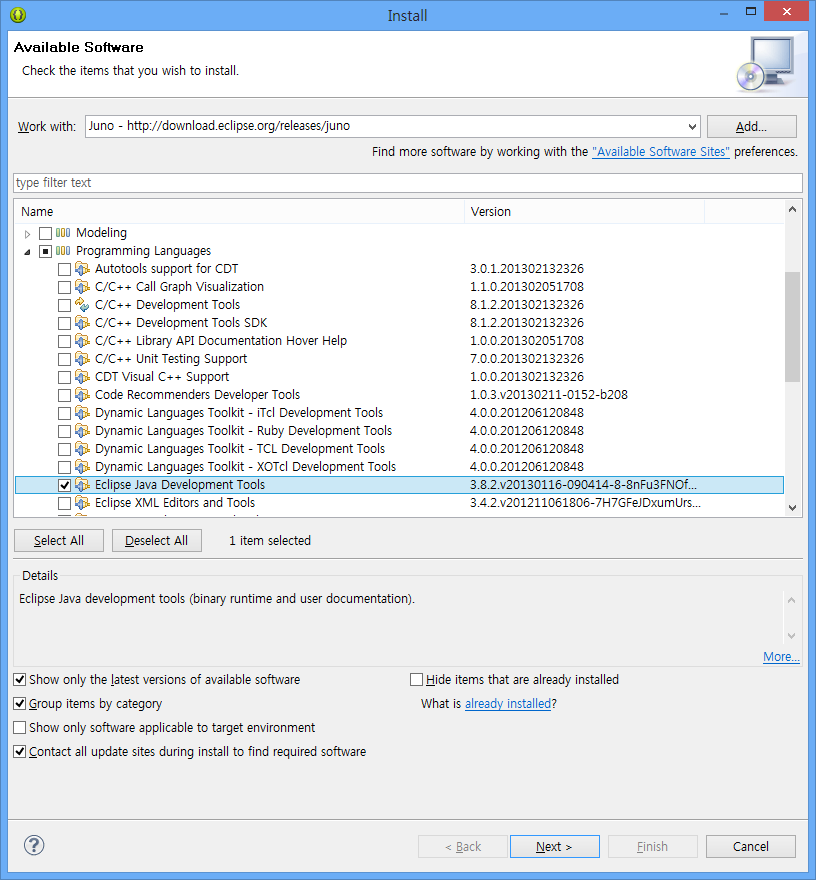The width and height of the screenshot is (816, 880).
Task: Enable Show only software applicable to target environment
Action: coord(20,728)
